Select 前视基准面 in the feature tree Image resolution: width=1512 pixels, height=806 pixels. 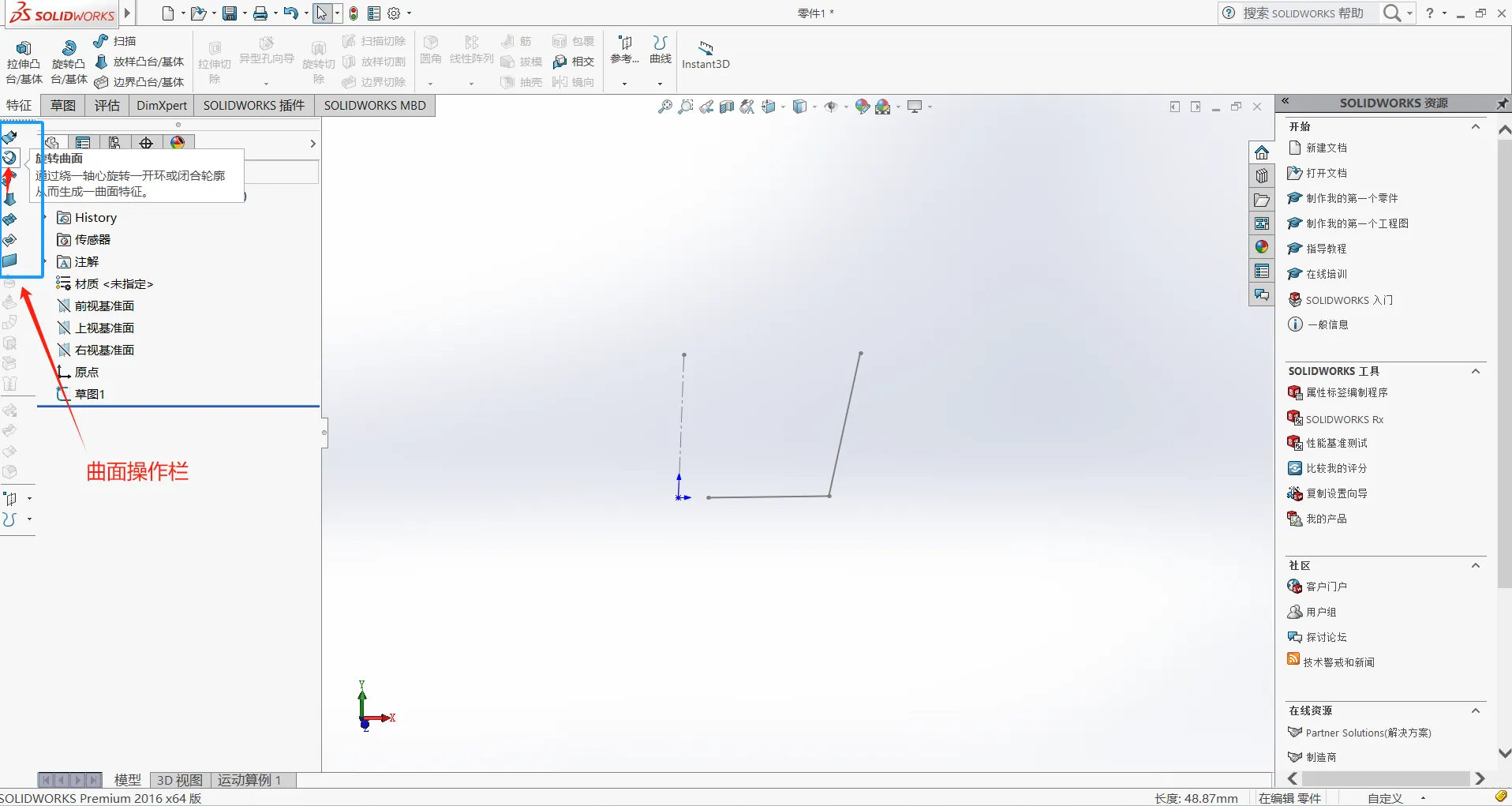(x=104, y=306)
